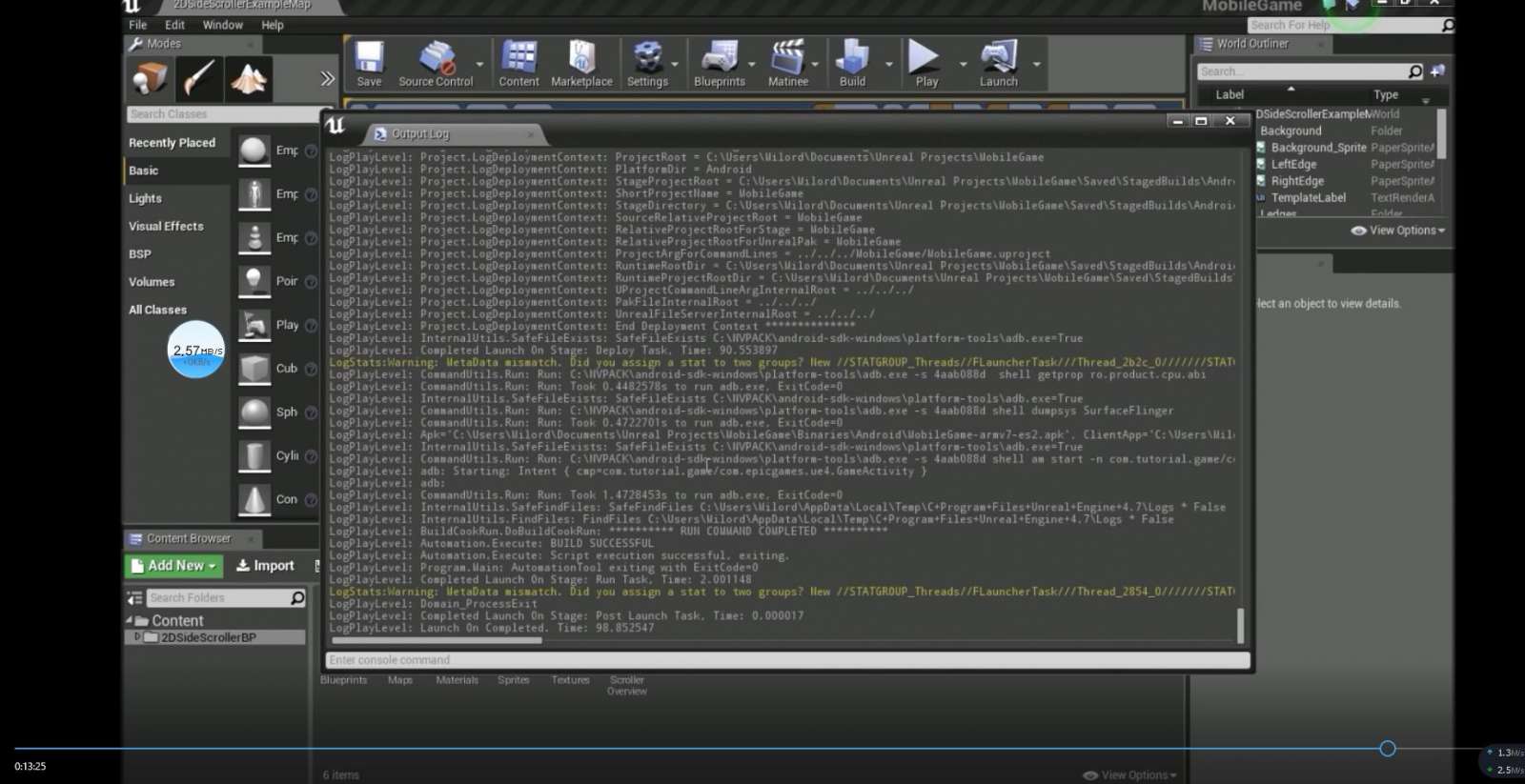The height and width of the screenshot is (784, 1525).
Task: Add the Empty Actor sphere icon
Action: (254, 151)
